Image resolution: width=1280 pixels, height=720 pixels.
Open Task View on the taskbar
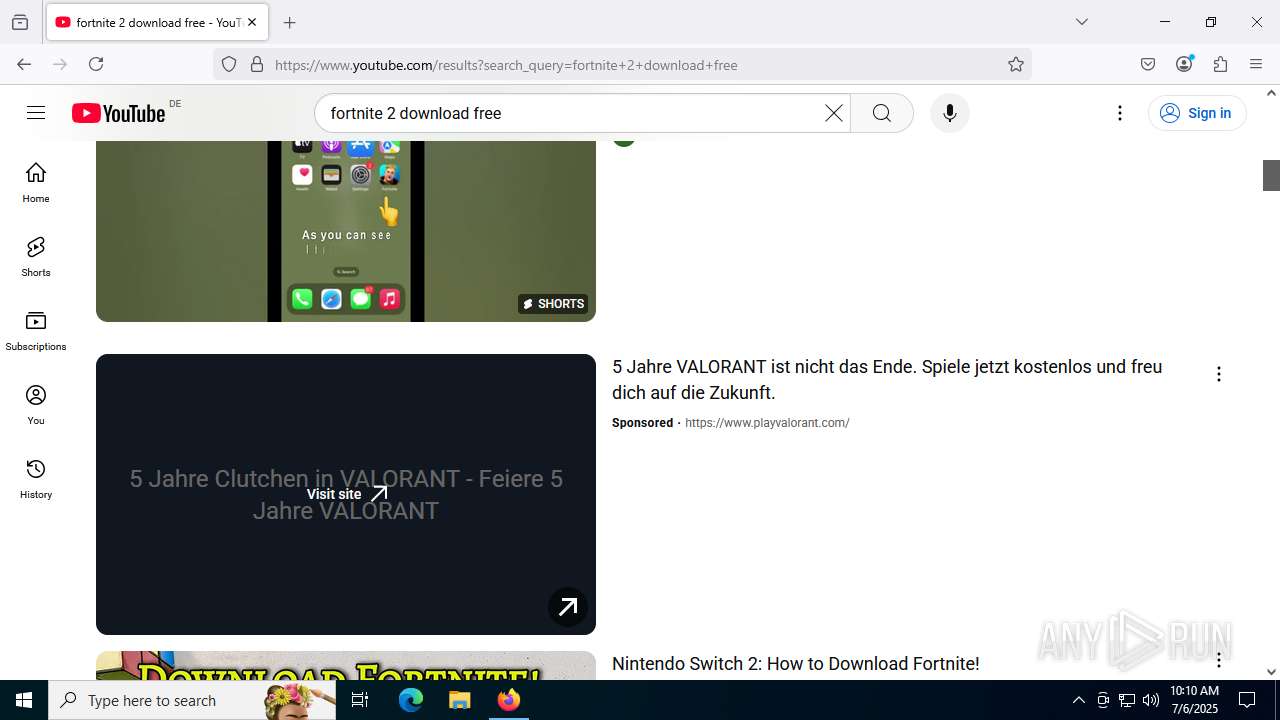click(360, 700)
